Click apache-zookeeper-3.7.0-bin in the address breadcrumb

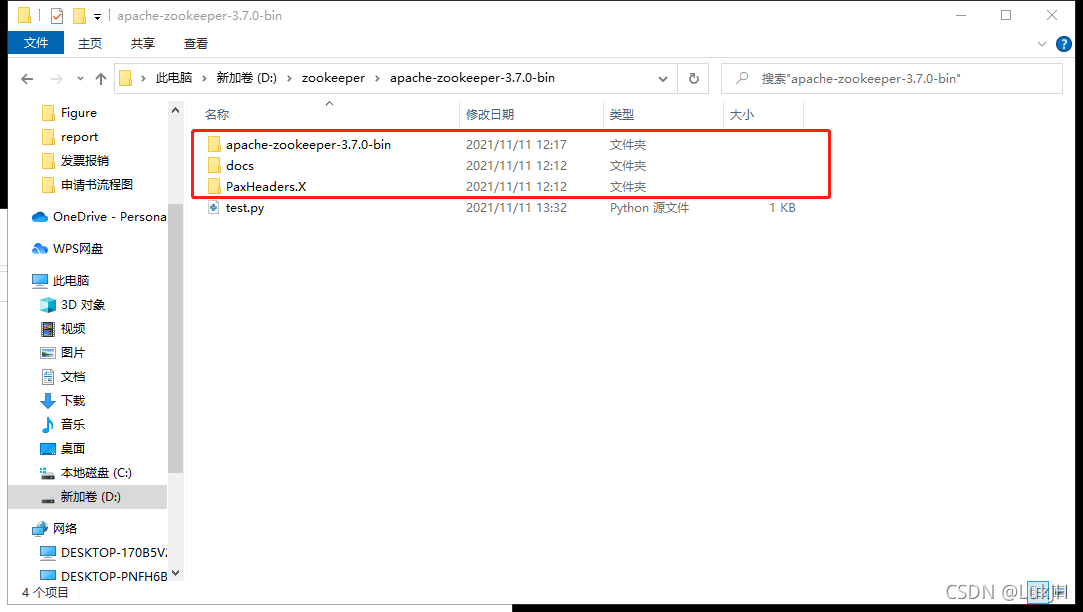(x=472, y=78)
